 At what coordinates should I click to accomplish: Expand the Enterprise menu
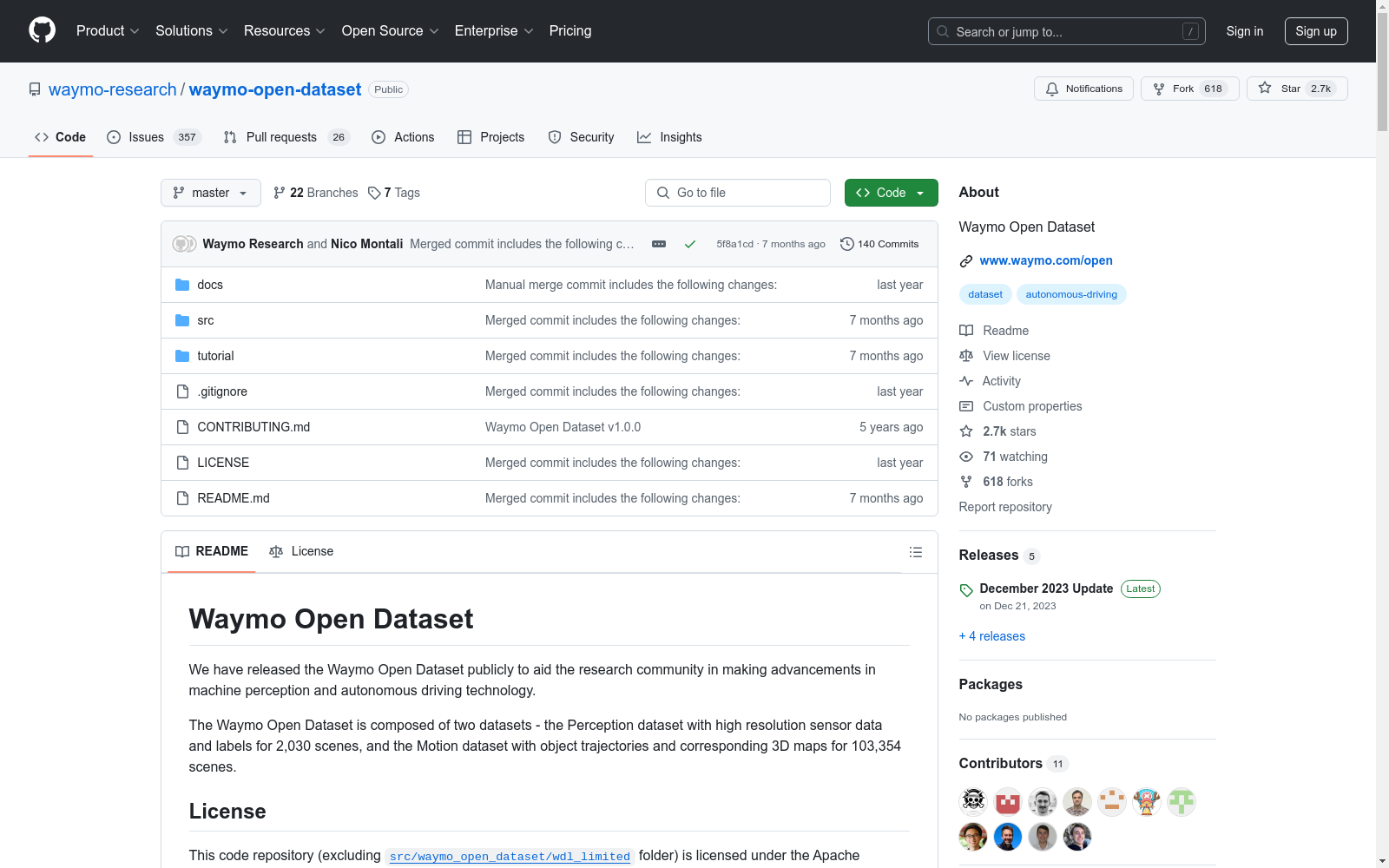[494, 30]
